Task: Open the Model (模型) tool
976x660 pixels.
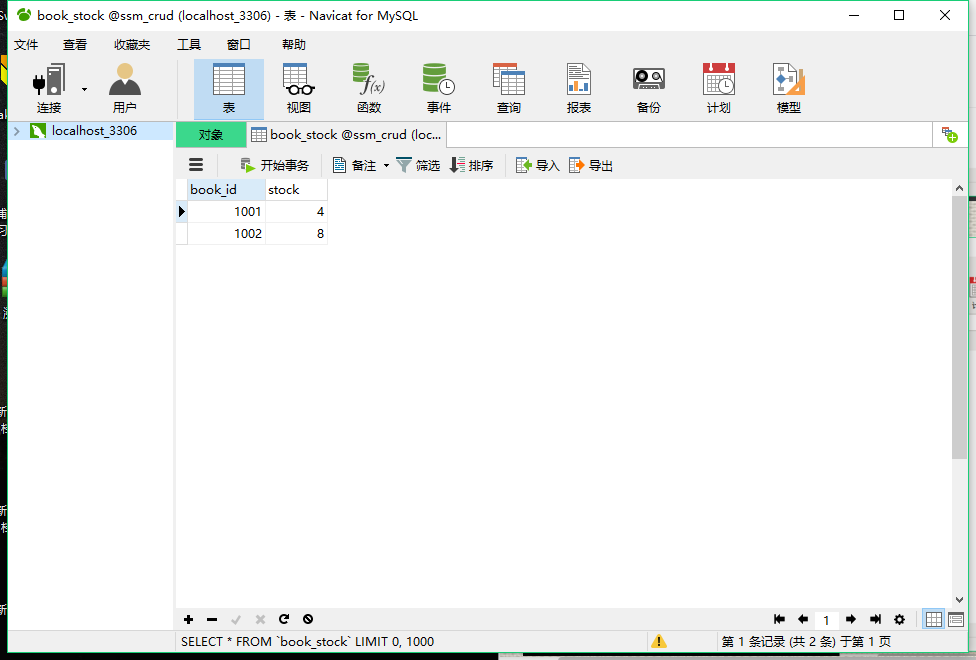Action: pos(788,88)
